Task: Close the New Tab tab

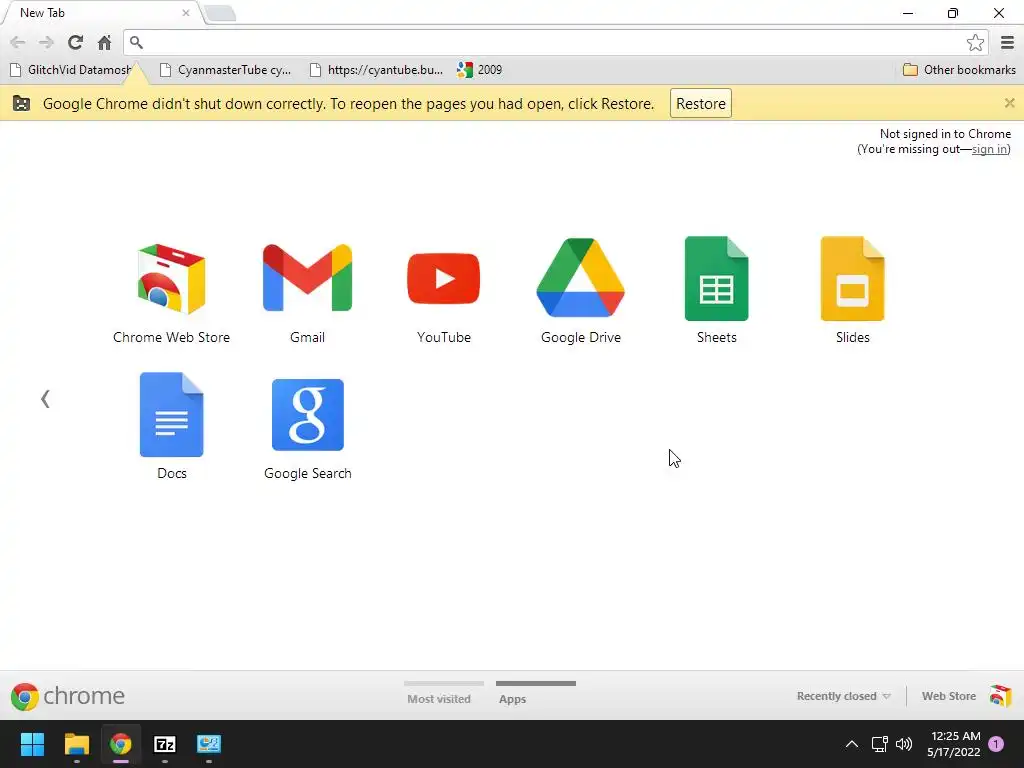Action: pyautogui.click(x=186, y=13)
